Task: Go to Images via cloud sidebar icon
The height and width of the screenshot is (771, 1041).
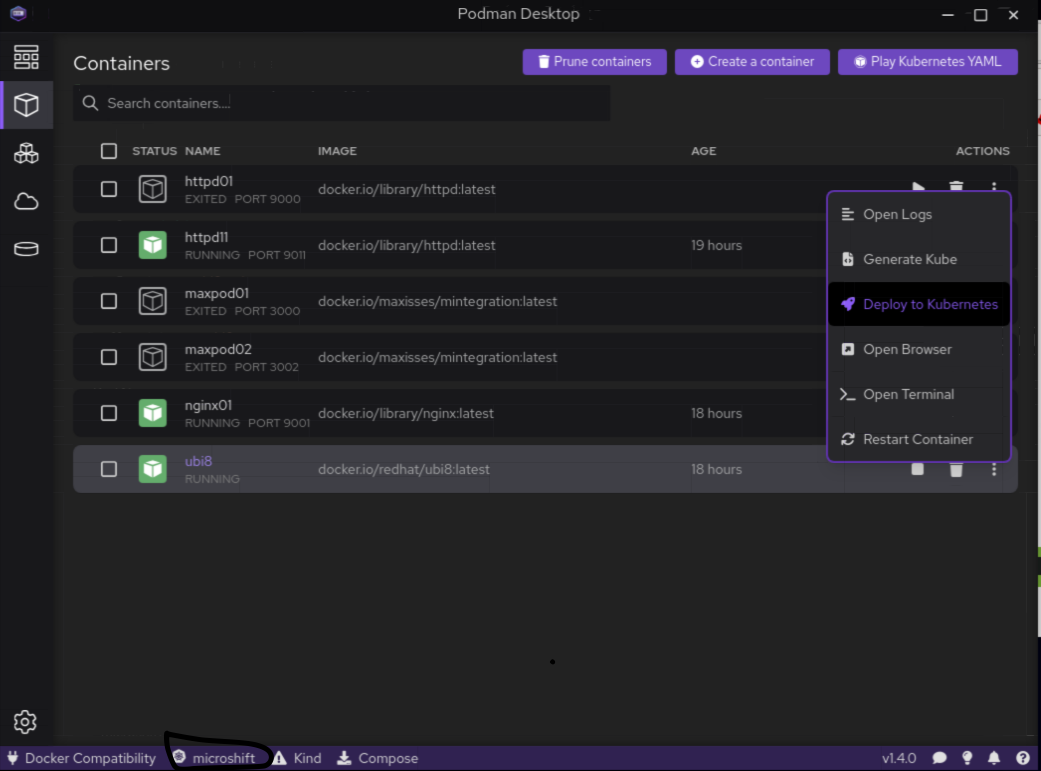Action: [26, 202]
